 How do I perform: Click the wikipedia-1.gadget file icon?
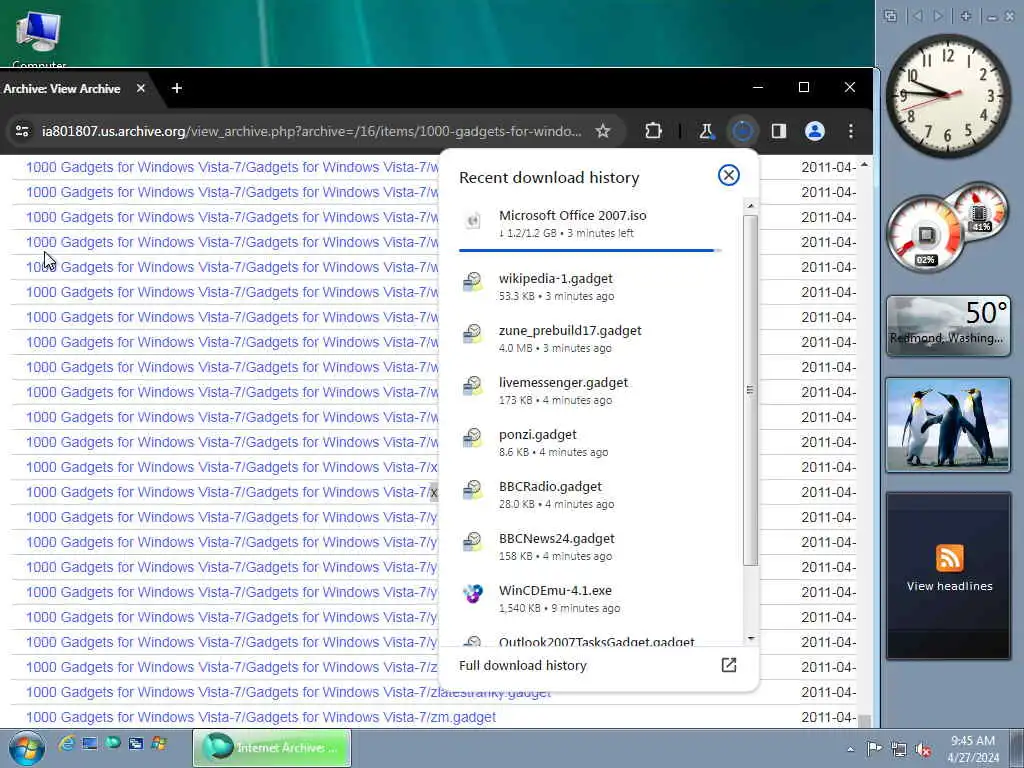coord(473,282)
